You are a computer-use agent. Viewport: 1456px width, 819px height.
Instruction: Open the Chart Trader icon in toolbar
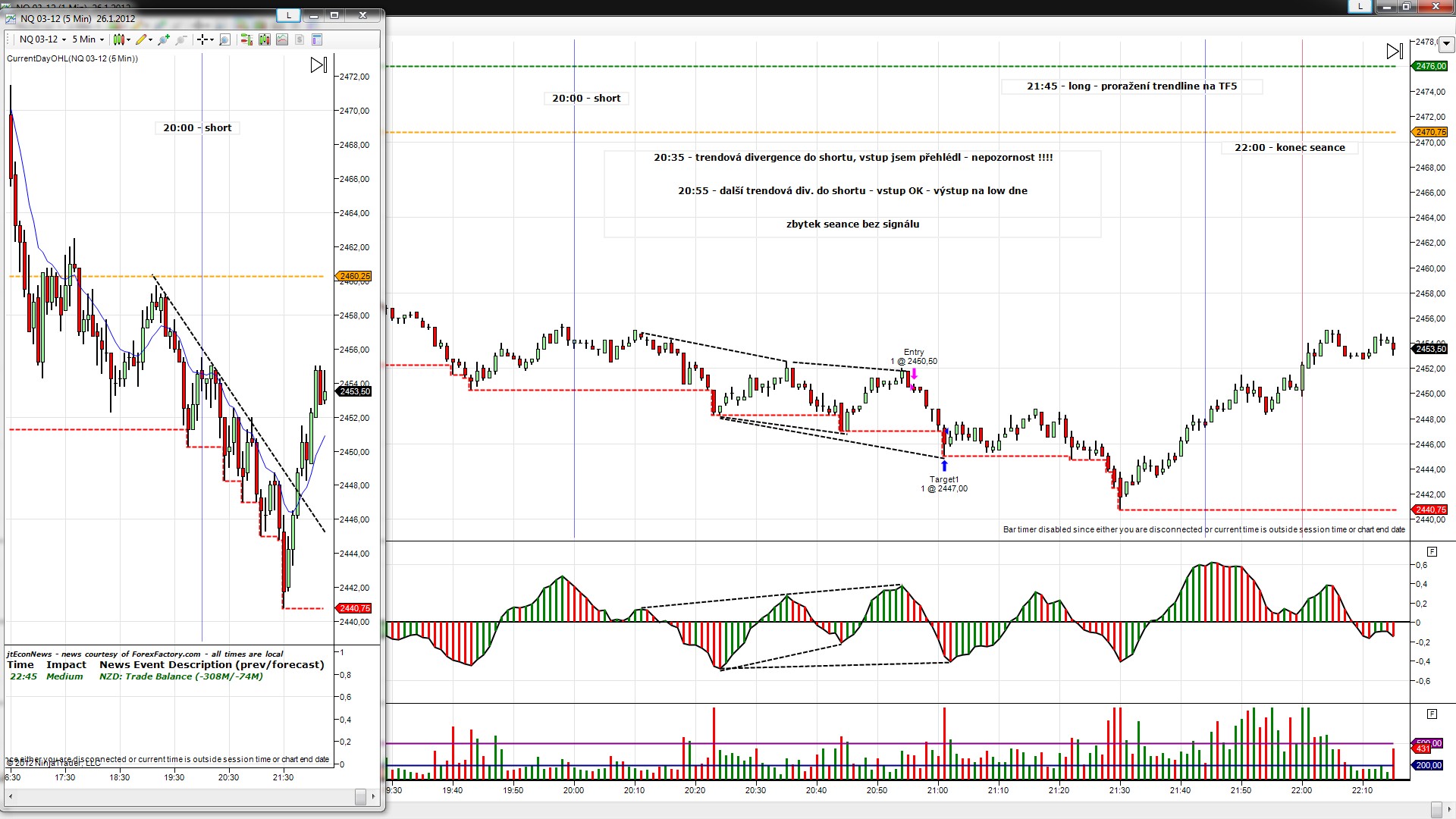[246, 39]
